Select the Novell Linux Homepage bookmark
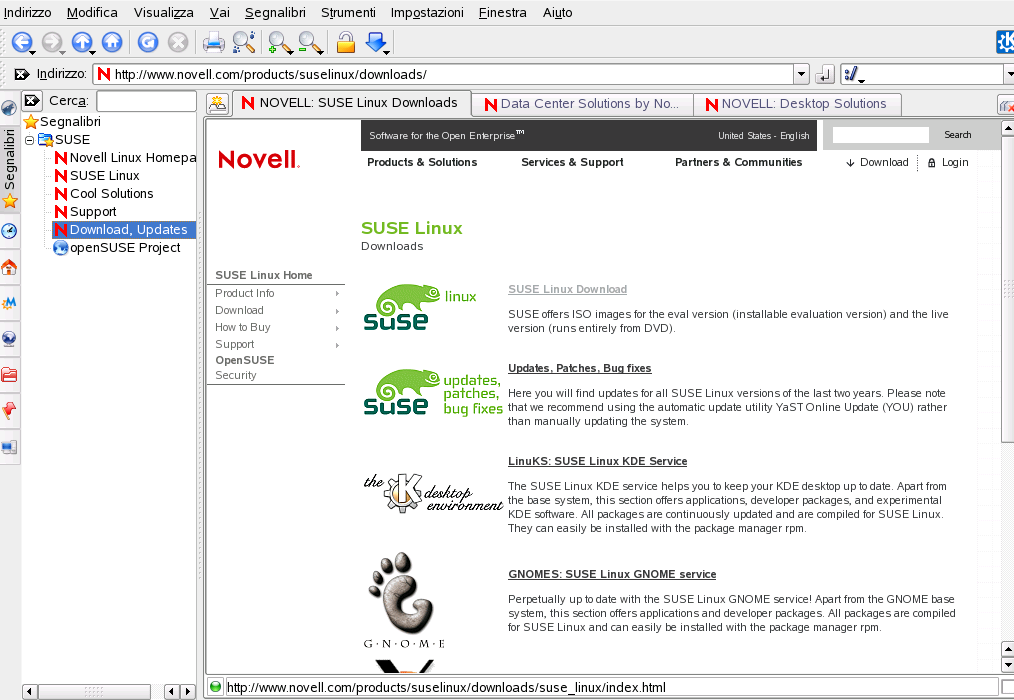The width and height of the screenshot is (1014, 700). 125,158
